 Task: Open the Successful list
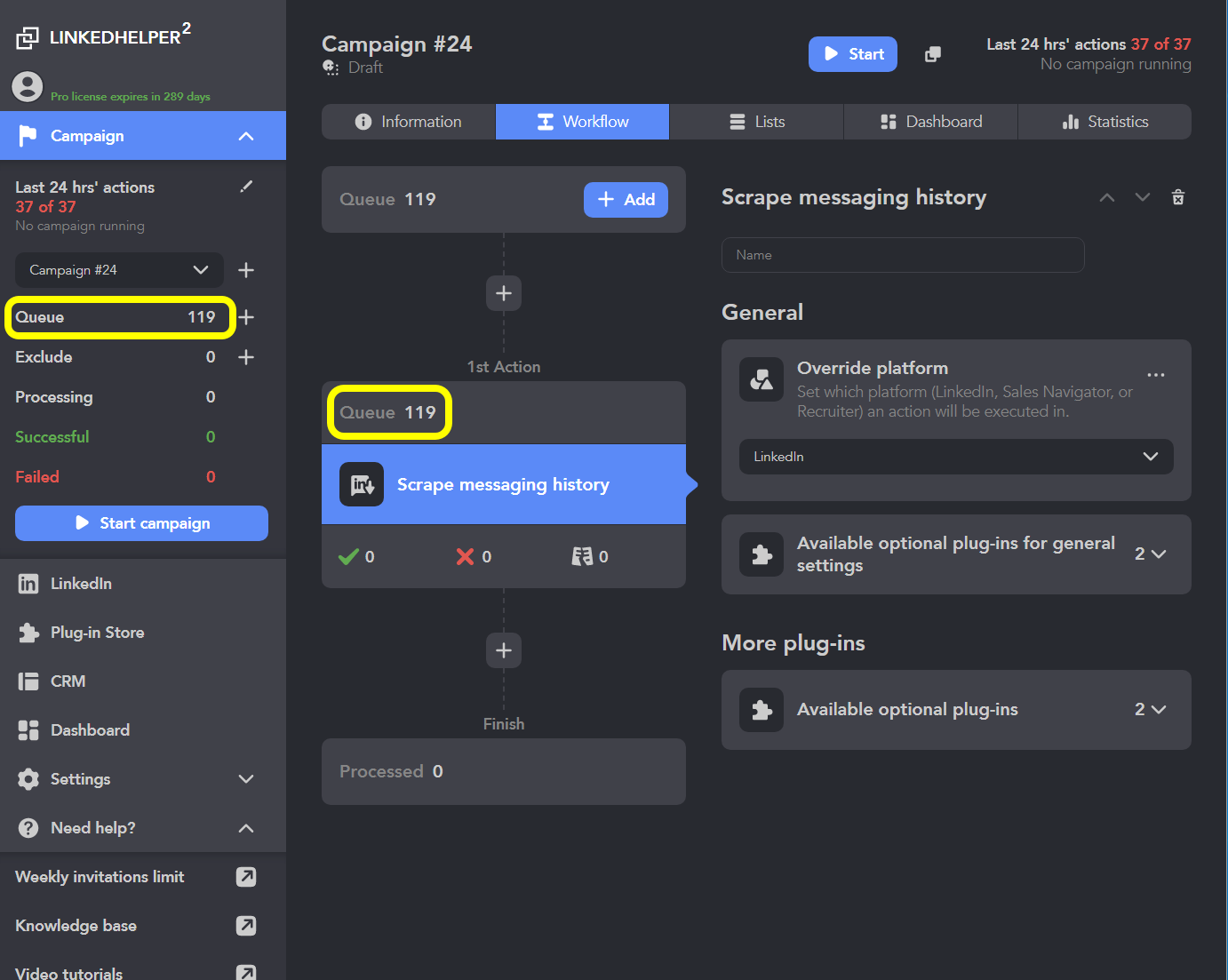click(116, 437)
